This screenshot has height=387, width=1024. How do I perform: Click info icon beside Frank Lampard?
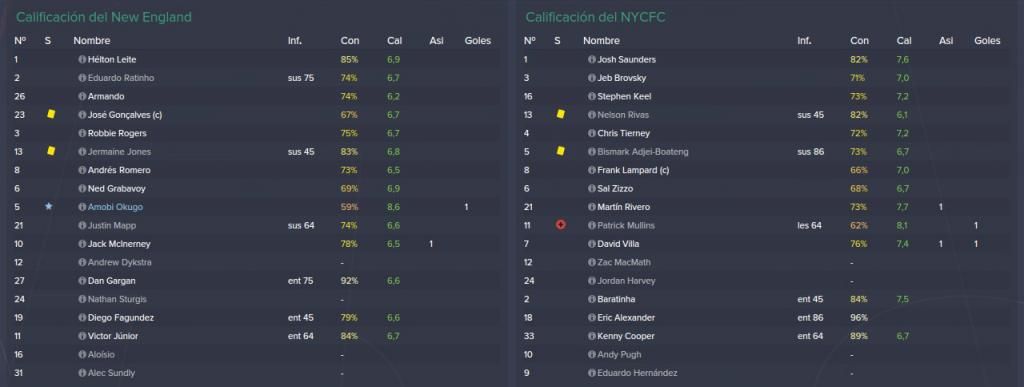click(592, 170)
